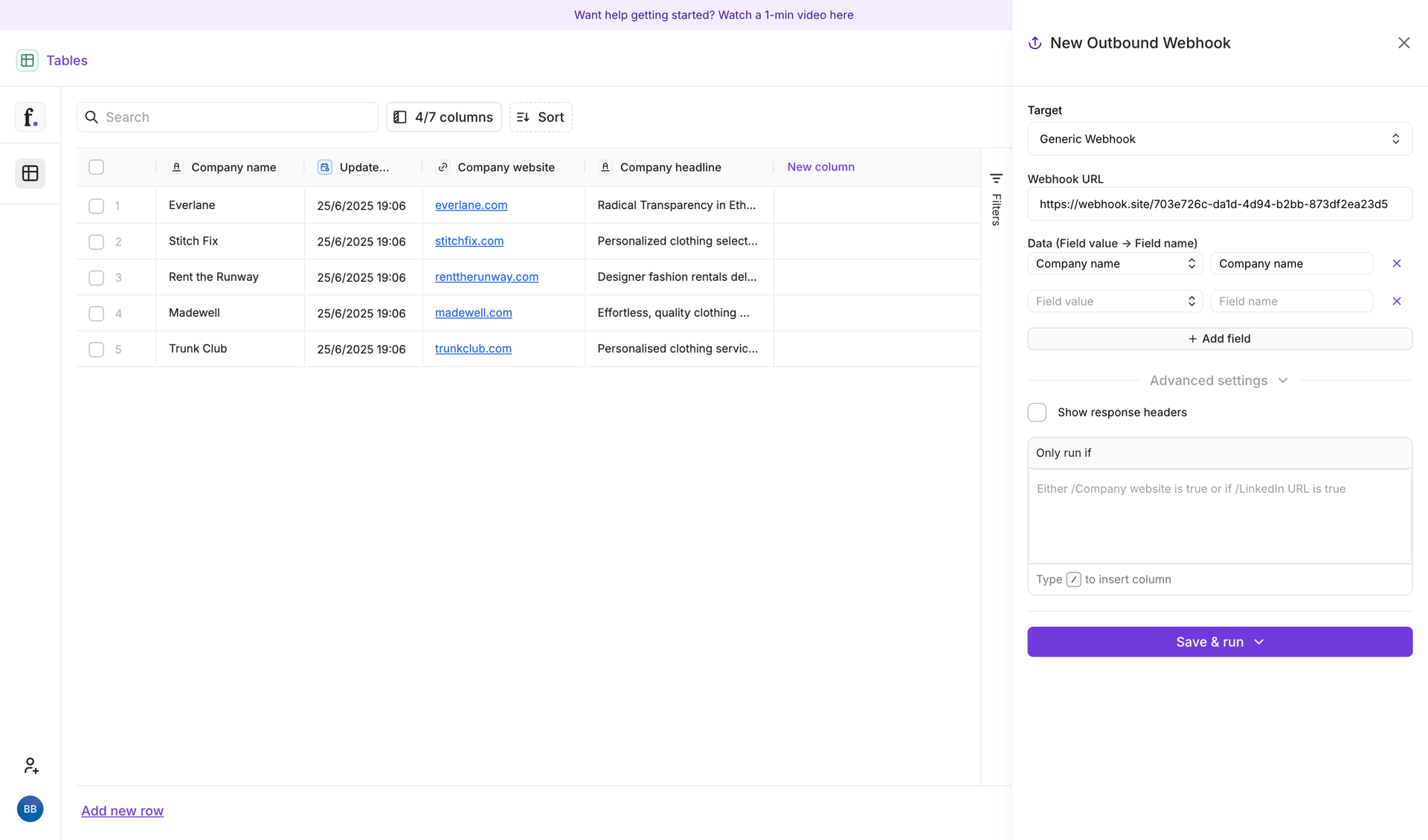Click the Add field button

pos(1219,338)
